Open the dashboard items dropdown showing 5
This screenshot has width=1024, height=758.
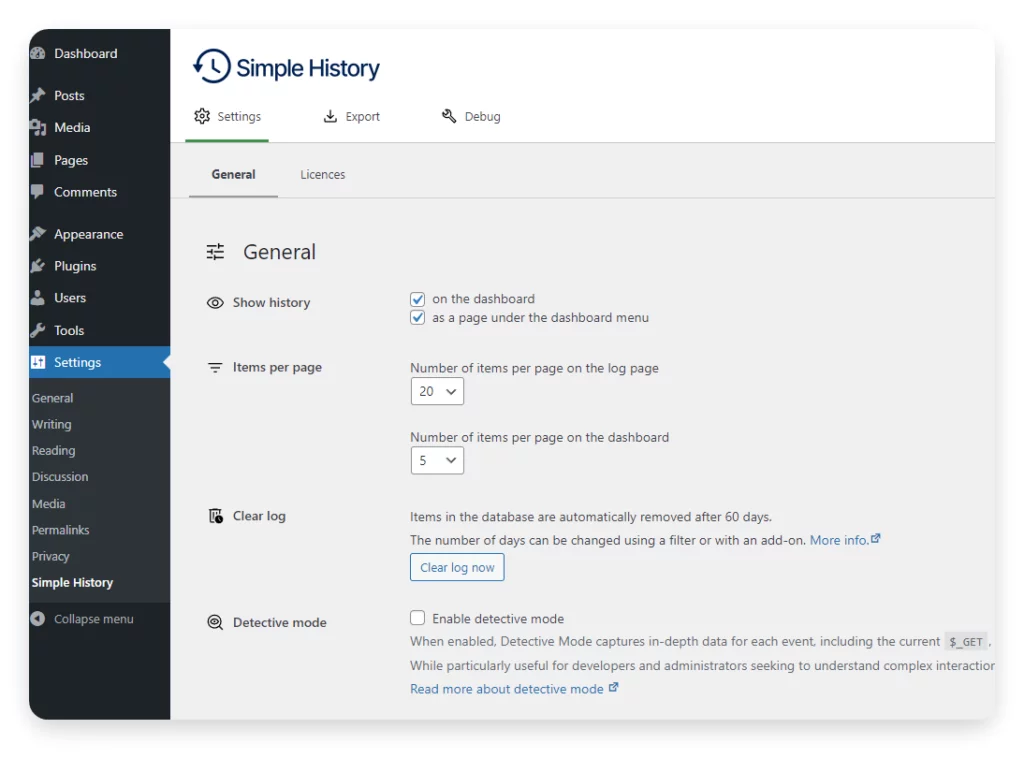point(437,461)
